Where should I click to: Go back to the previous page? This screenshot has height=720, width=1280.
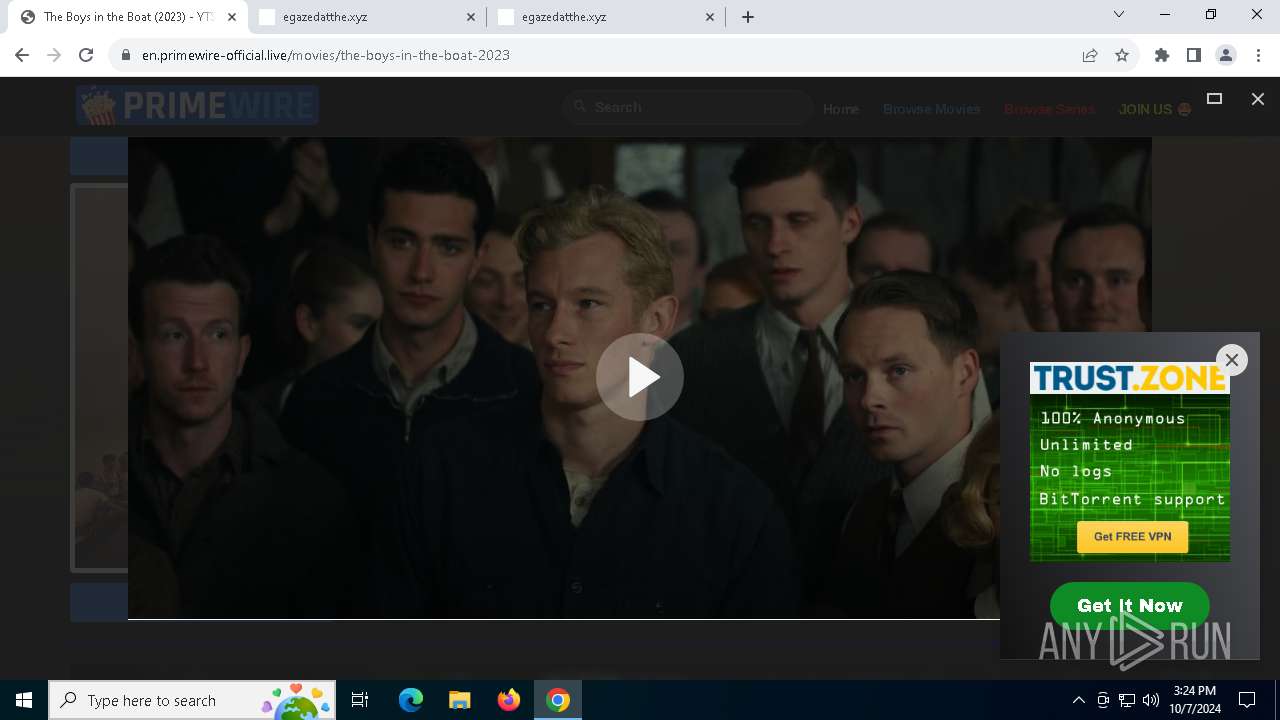22,55
